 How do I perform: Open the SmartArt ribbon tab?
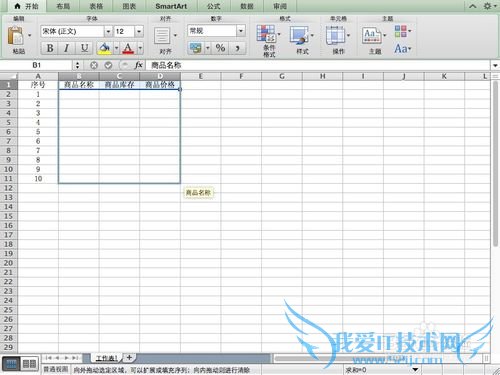tap(171, 6)
